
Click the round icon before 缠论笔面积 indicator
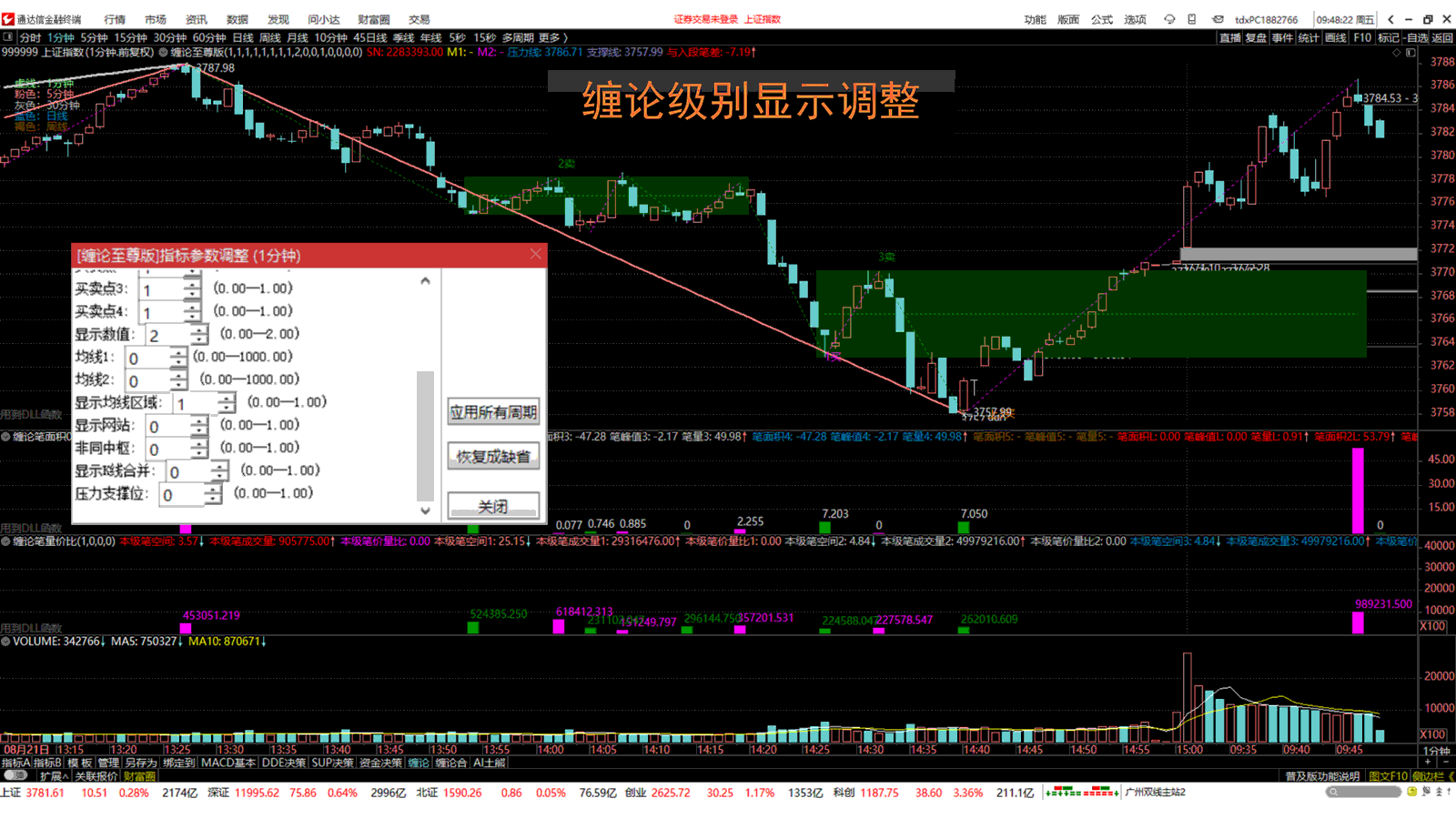(5, 437)
